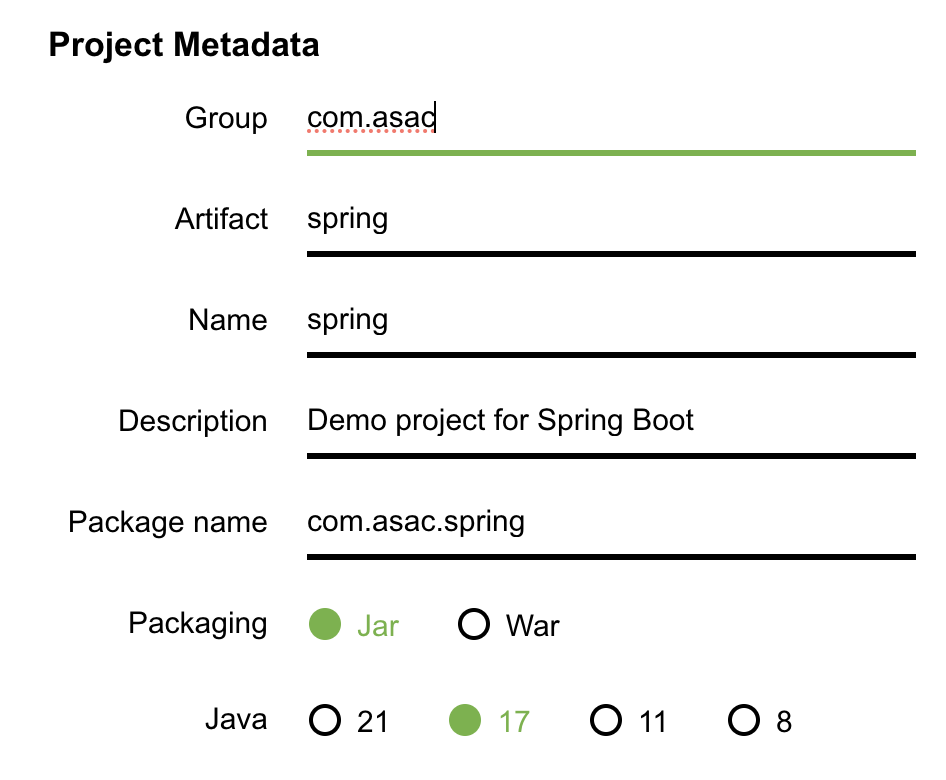Click the Name input field
946x780 pixels.
[x=610, y=320]
